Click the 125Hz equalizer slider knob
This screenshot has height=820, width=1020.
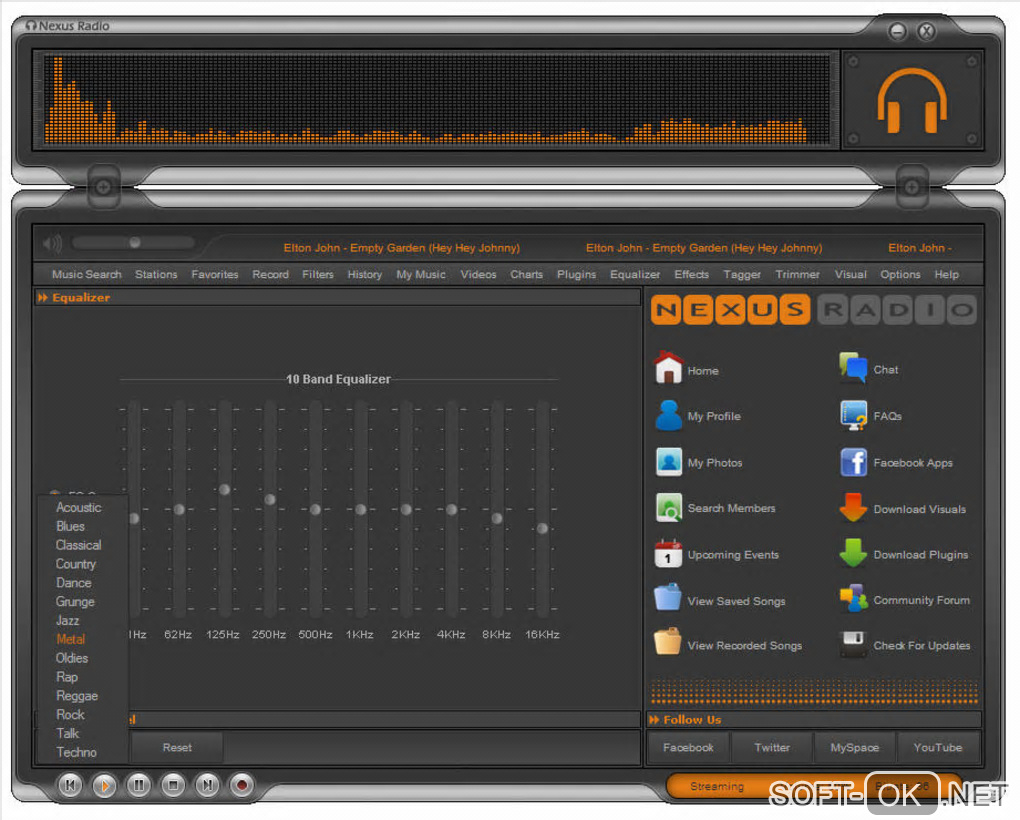(x=224, y=489)
